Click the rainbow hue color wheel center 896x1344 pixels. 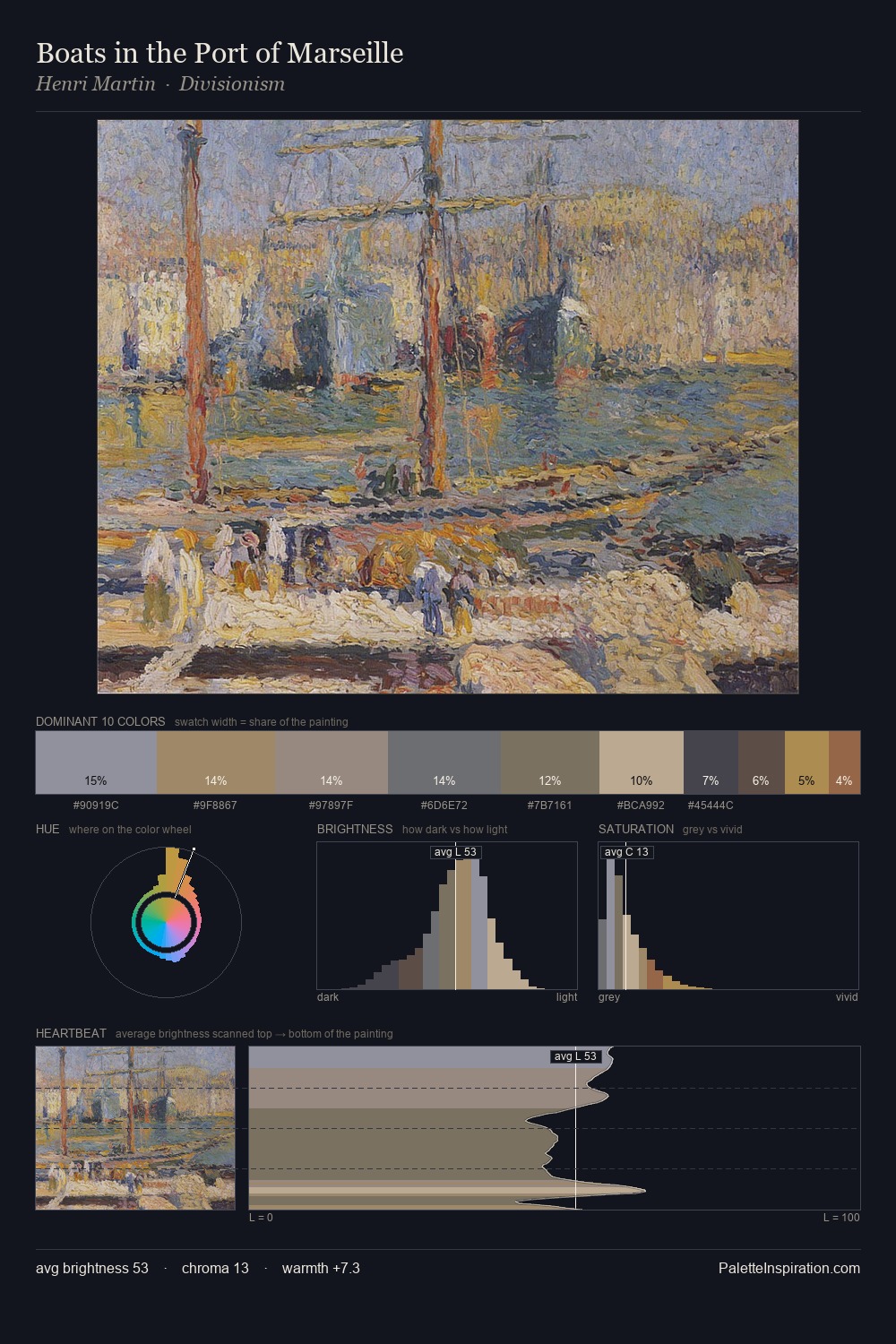coord(166,922)
